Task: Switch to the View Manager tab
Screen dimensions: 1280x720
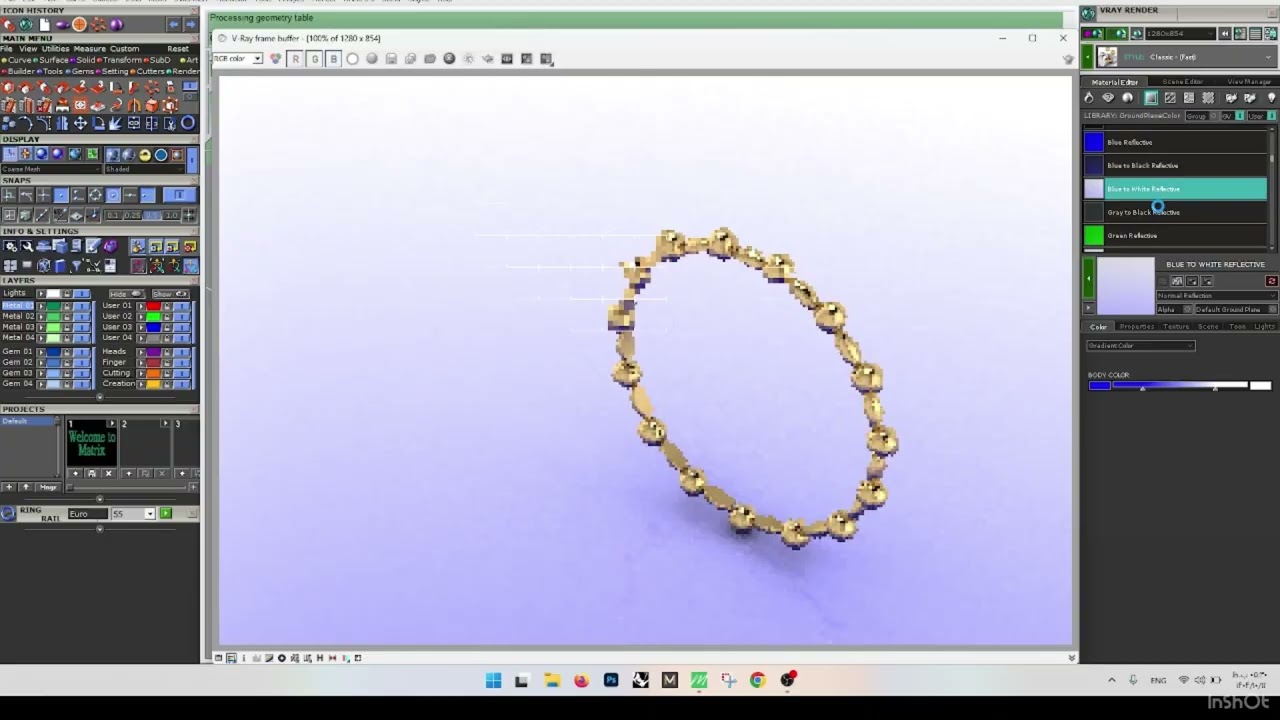Action: coord(1249,82)
